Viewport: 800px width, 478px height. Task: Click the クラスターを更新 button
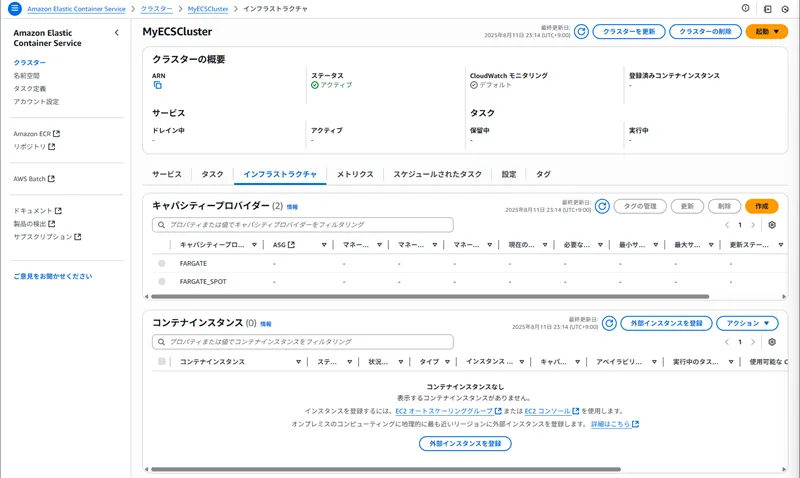628,32
